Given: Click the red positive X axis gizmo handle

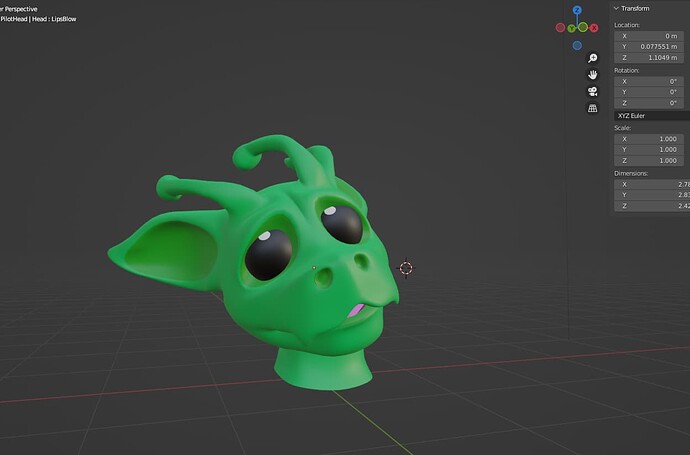Looking at the screenshot, I should 594,28.
